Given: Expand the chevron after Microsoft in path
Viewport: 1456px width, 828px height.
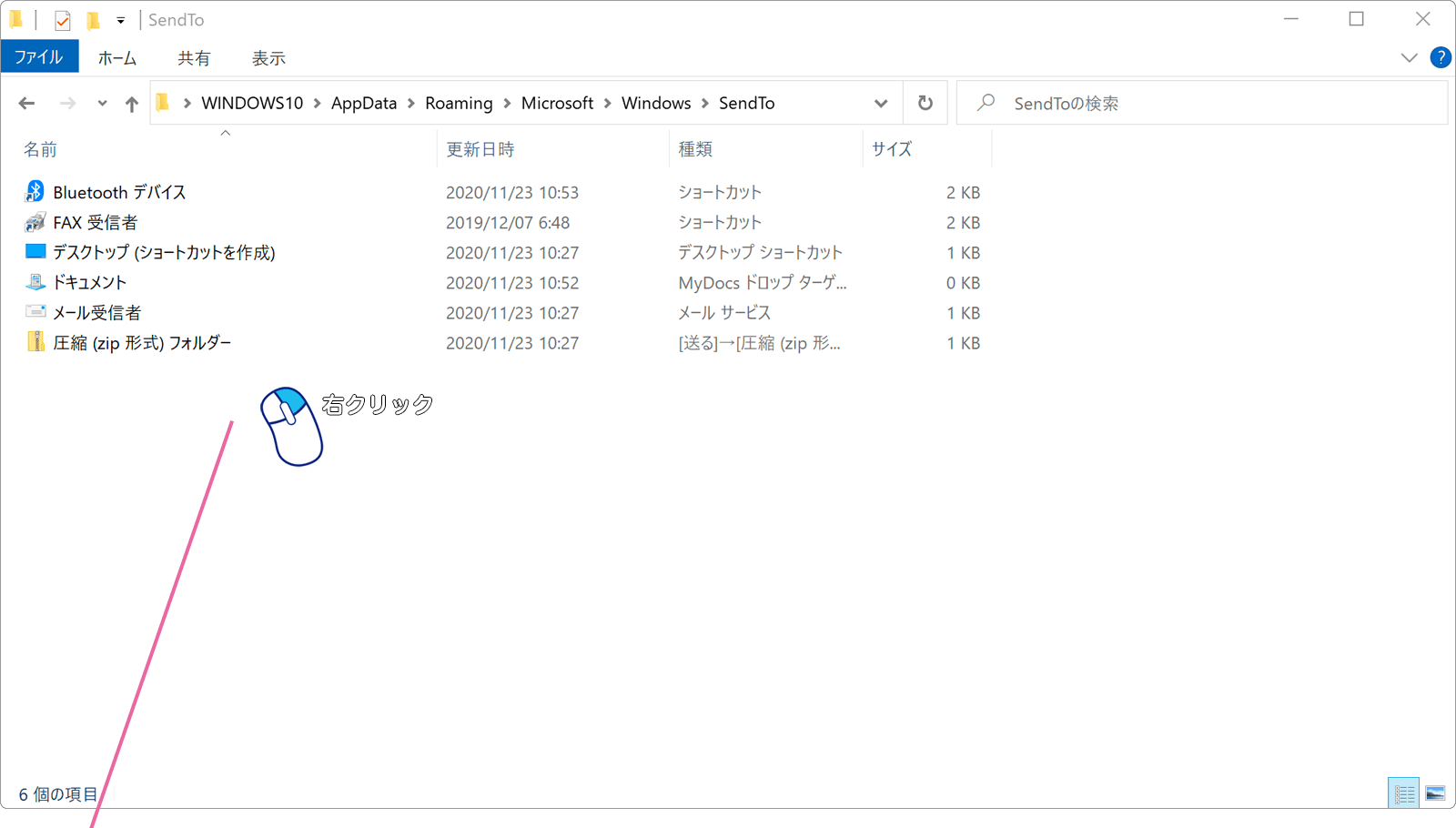Looking at the screenshot, I should pos(607,104).
